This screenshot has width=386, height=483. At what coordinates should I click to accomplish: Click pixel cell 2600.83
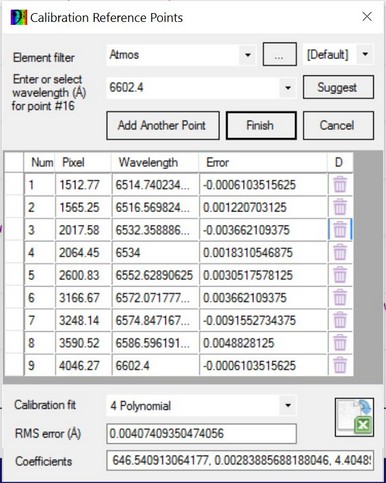click(x=83, y=275)
